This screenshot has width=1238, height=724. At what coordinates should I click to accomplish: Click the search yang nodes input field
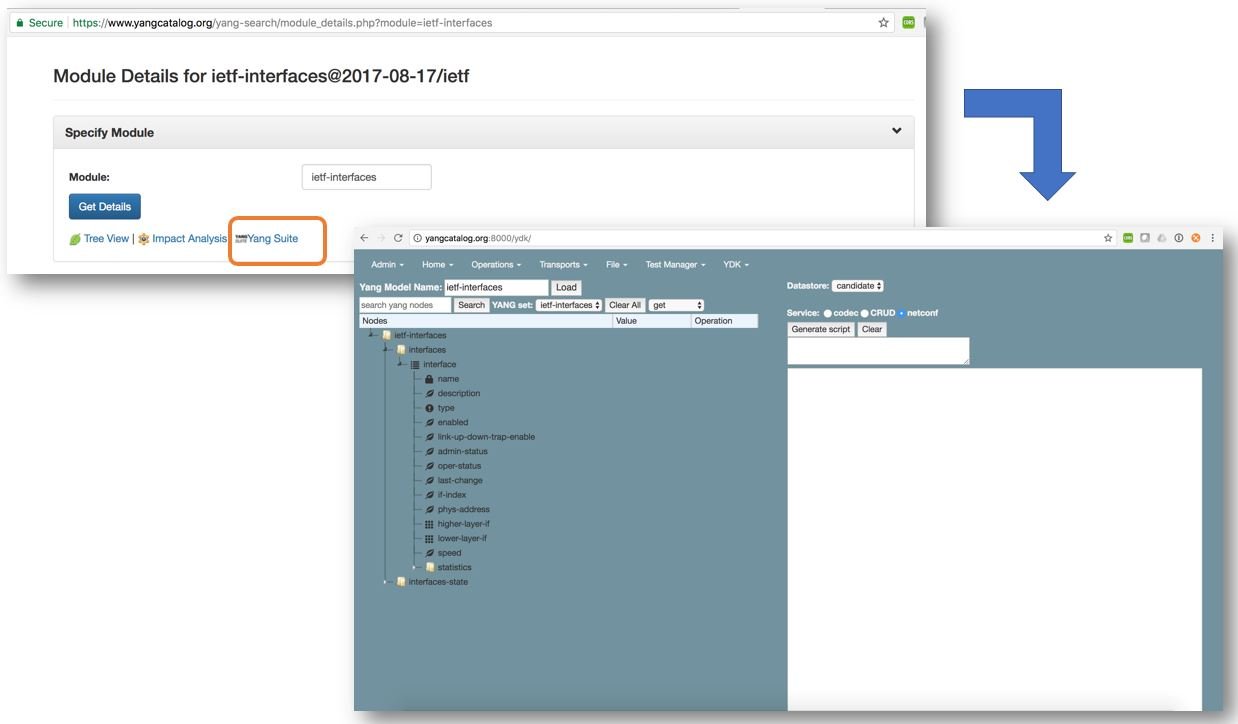point(405,305)
